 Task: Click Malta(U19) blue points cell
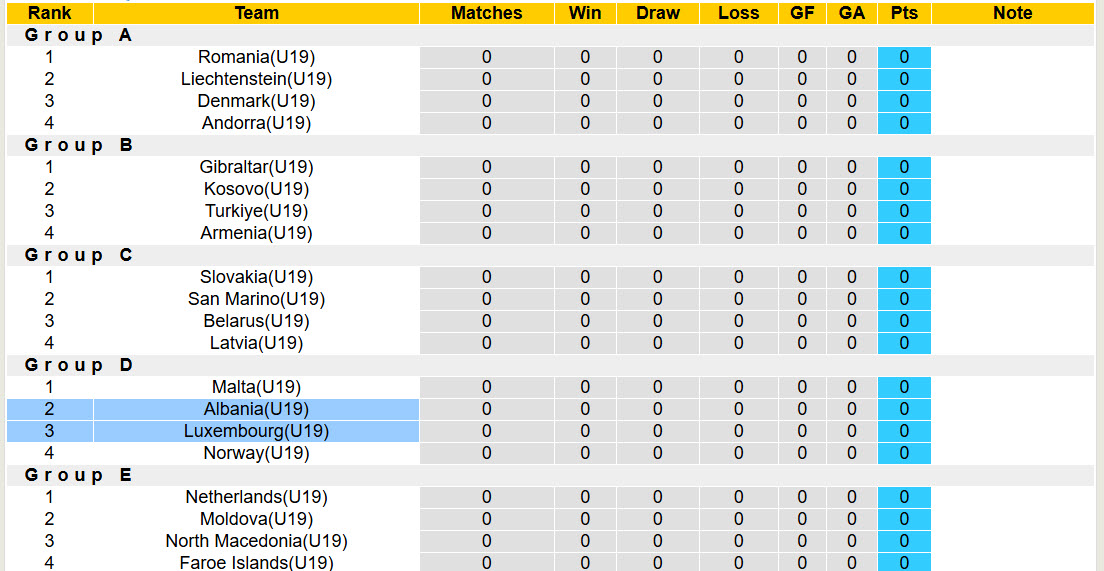pyautogui.click(x=904, y=387)
